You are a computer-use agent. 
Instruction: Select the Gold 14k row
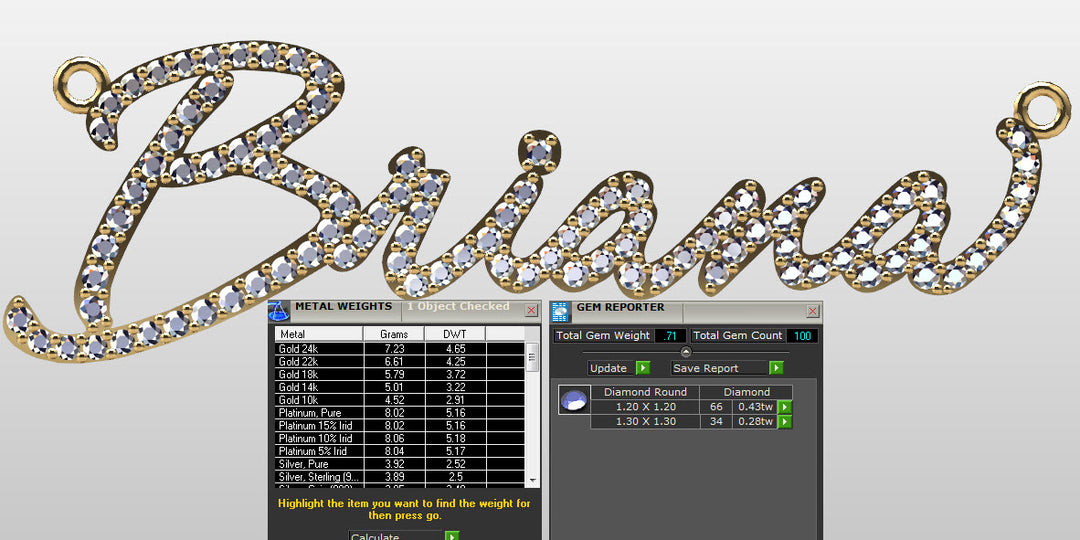tap(399, 387)
